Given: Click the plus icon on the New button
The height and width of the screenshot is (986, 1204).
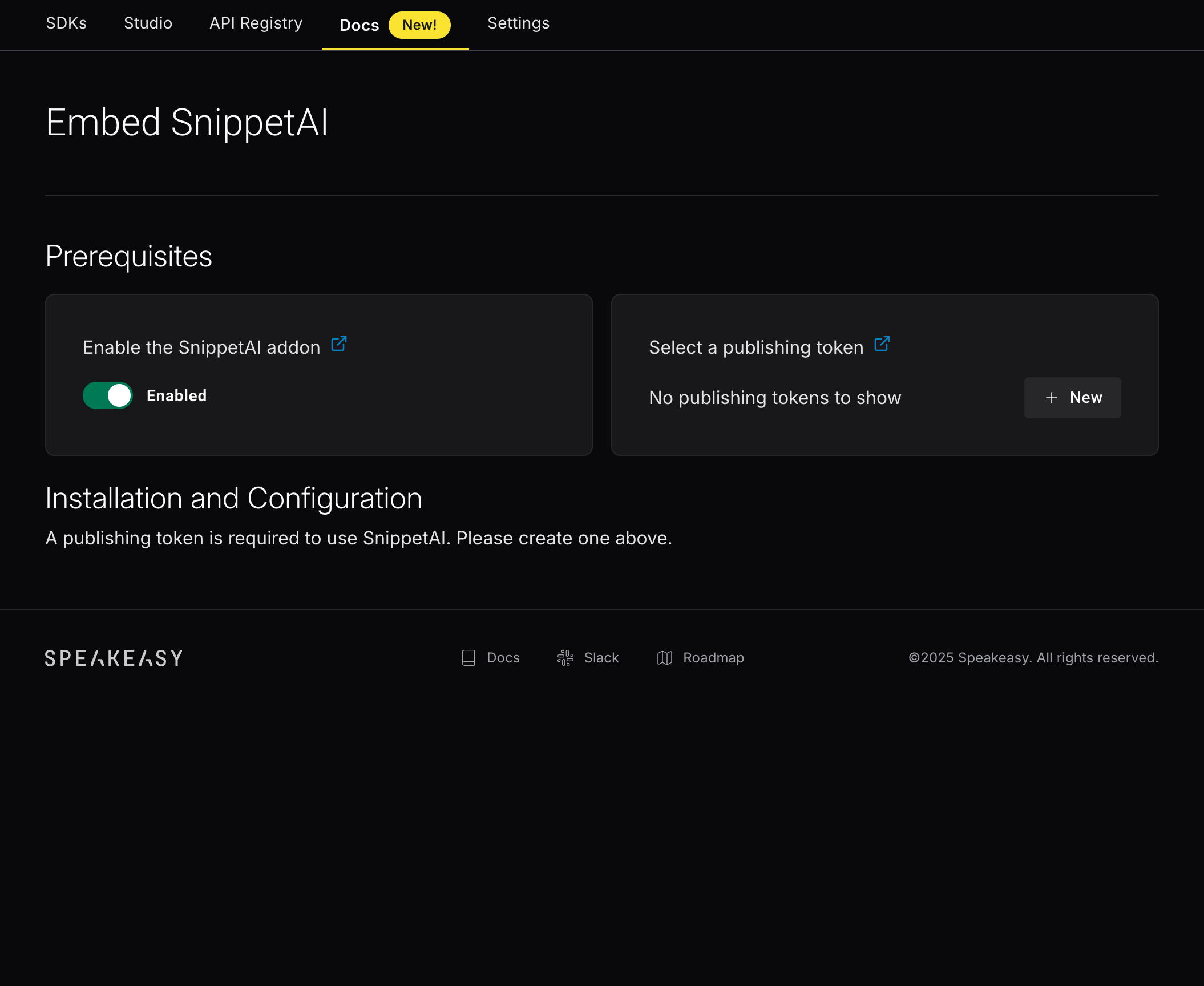Looking at the screenshot, I should point(1052,398).
